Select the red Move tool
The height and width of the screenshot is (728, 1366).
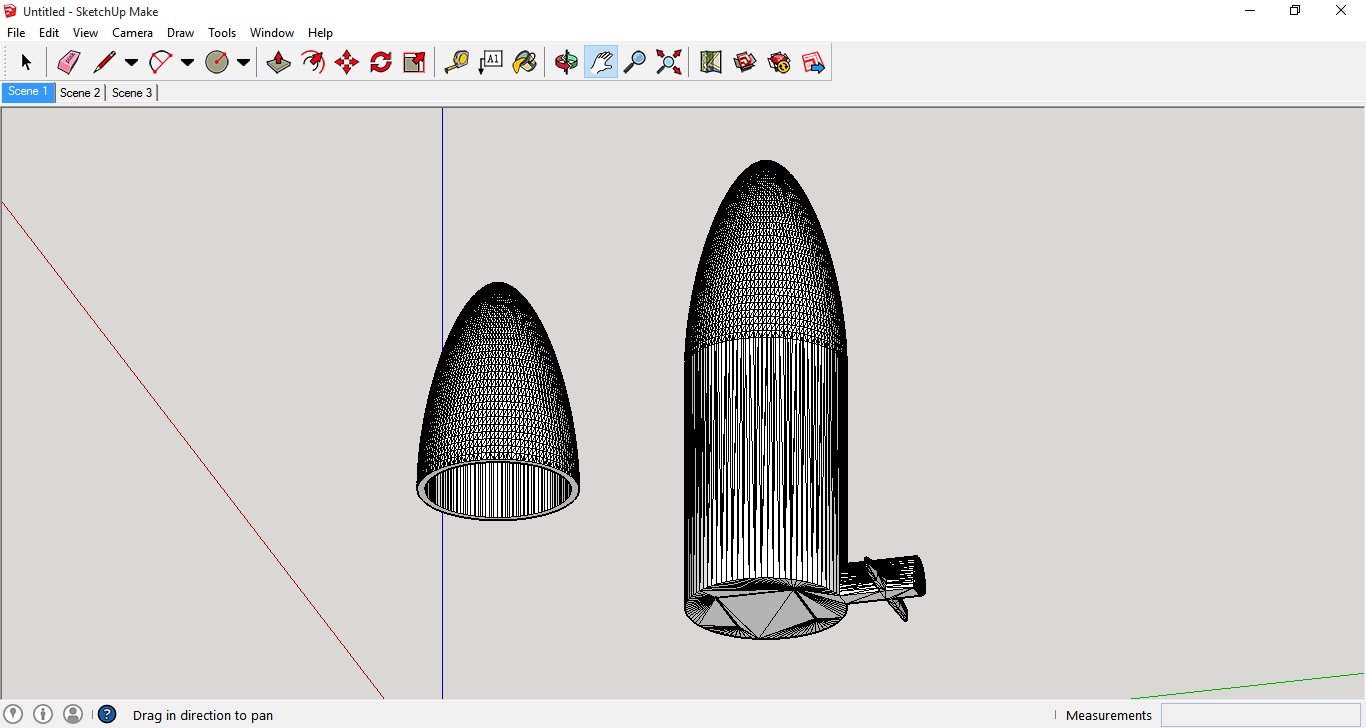click(x=347, y=62)
